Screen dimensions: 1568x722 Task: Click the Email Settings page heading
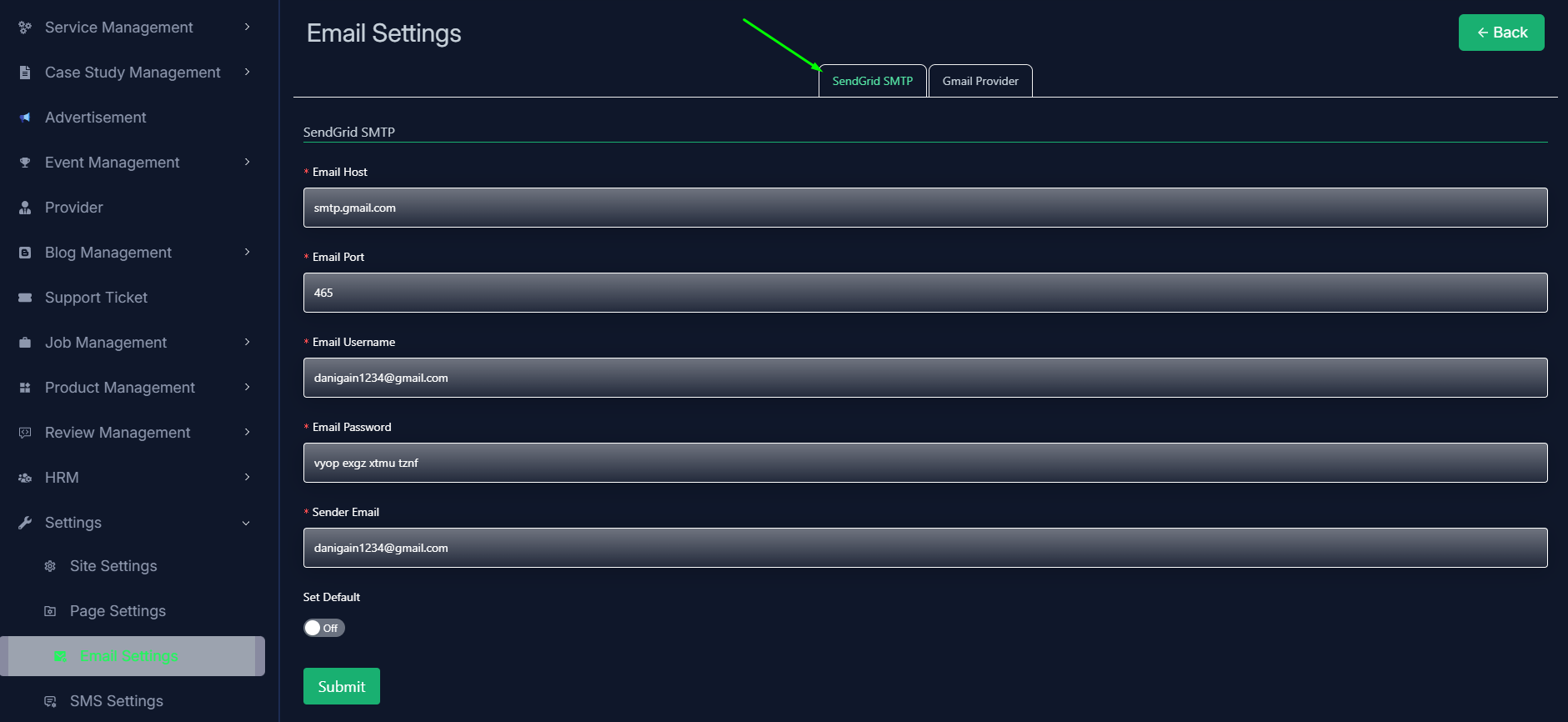coord(383,33)
